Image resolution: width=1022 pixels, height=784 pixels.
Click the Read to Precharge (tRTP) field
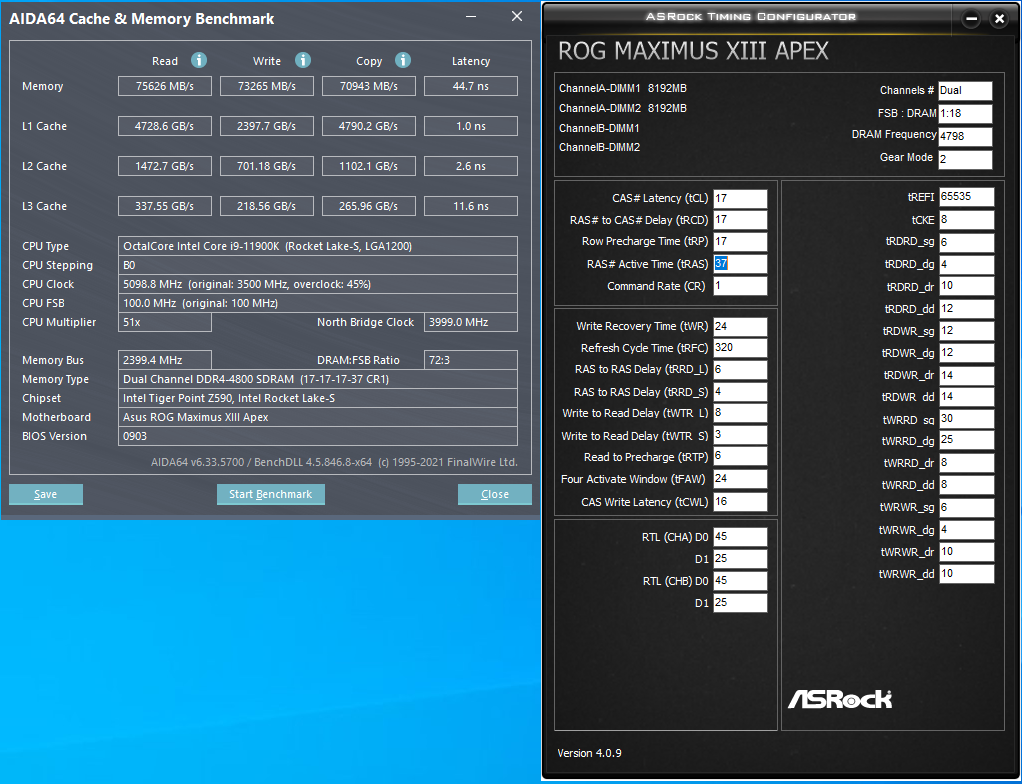tap(740, 456)
